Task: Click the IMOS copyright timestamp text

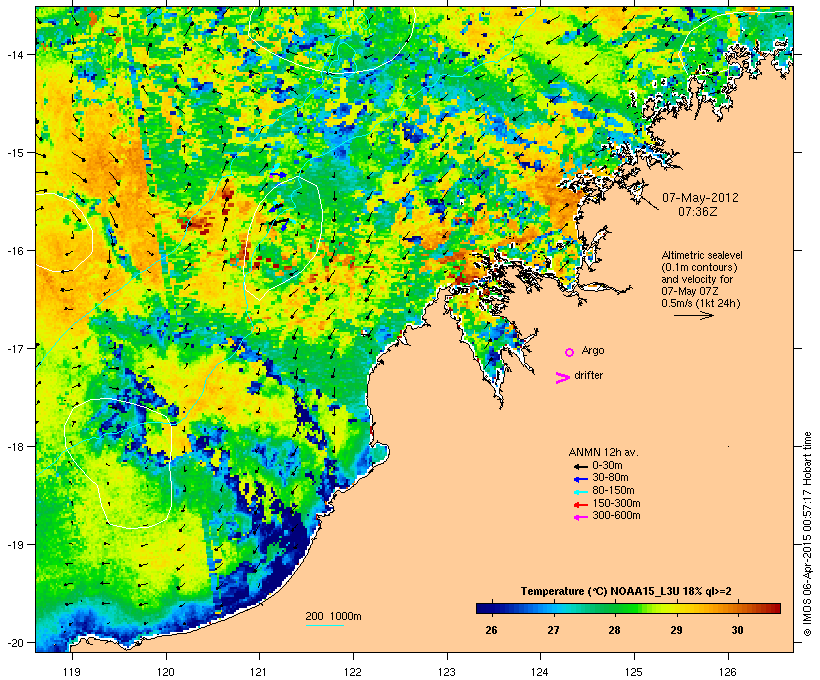Action: pyautogui.click(x=808, y=534)
